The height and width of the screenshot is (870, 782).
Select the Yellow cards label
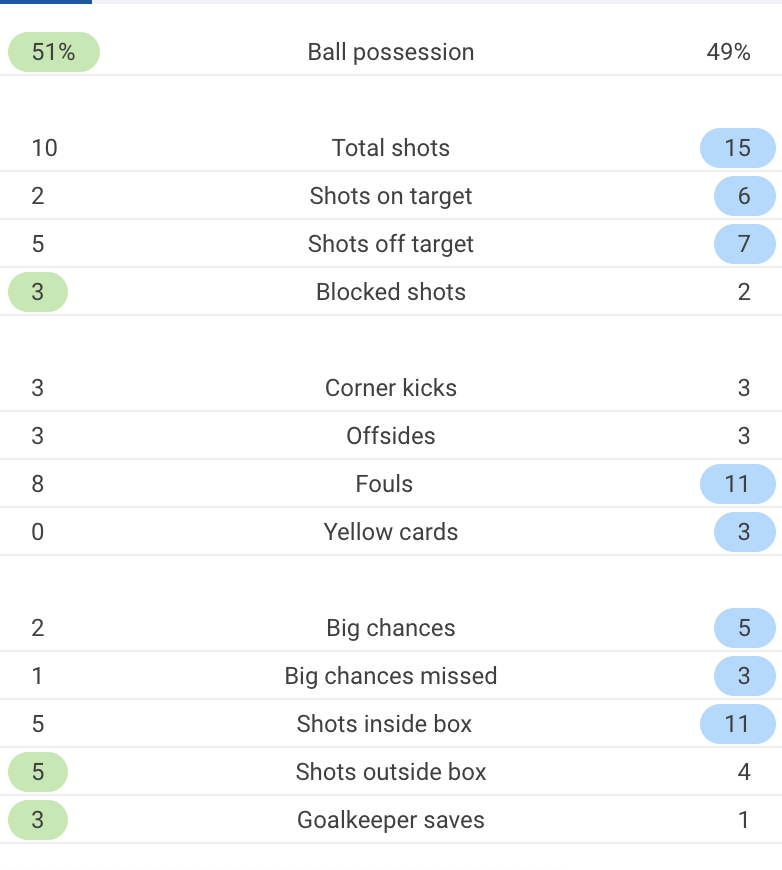[391, 532]
